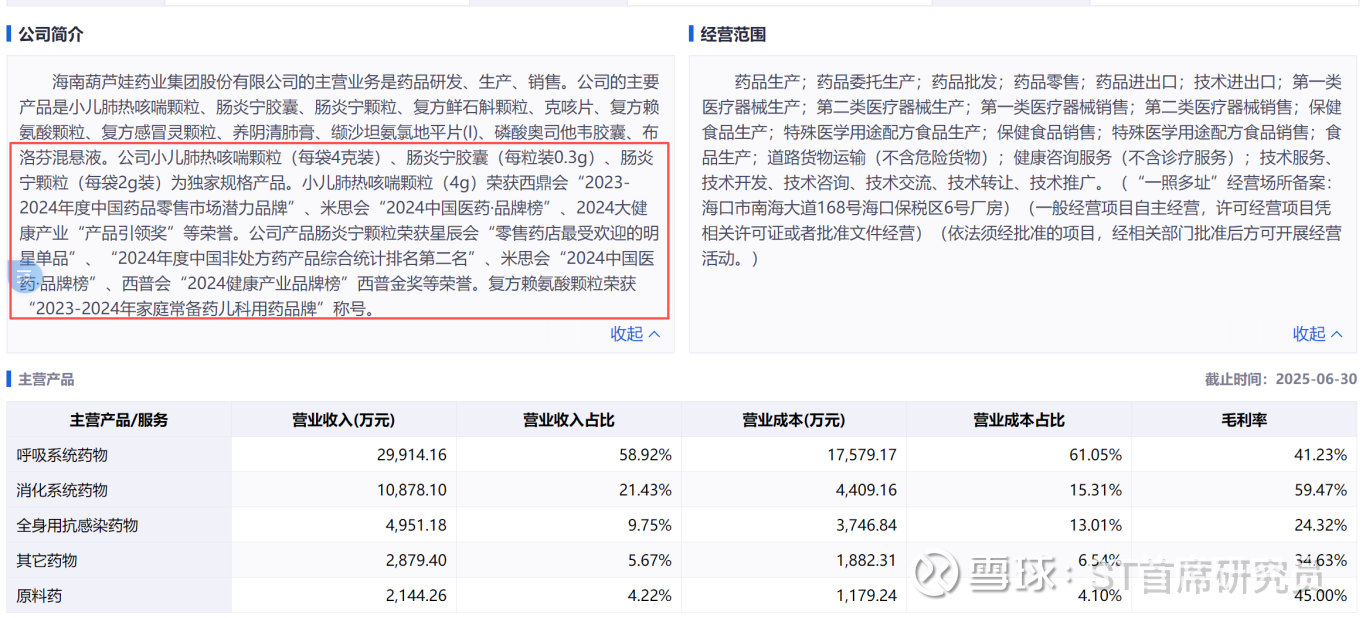Click the 主营产品/服务 column header
Viewport: 1366px width, 618px height.
point(119,420)
